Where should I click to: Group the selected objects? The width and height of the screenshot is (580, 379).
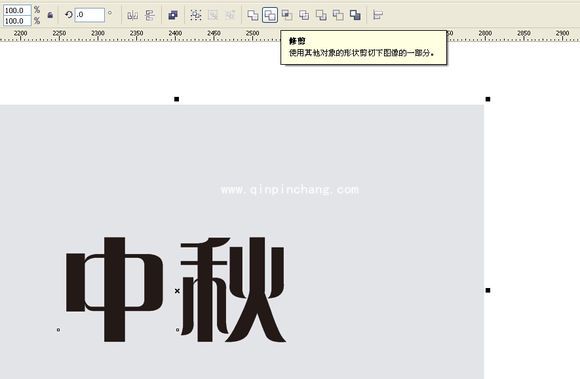click(x=196, y=15)
